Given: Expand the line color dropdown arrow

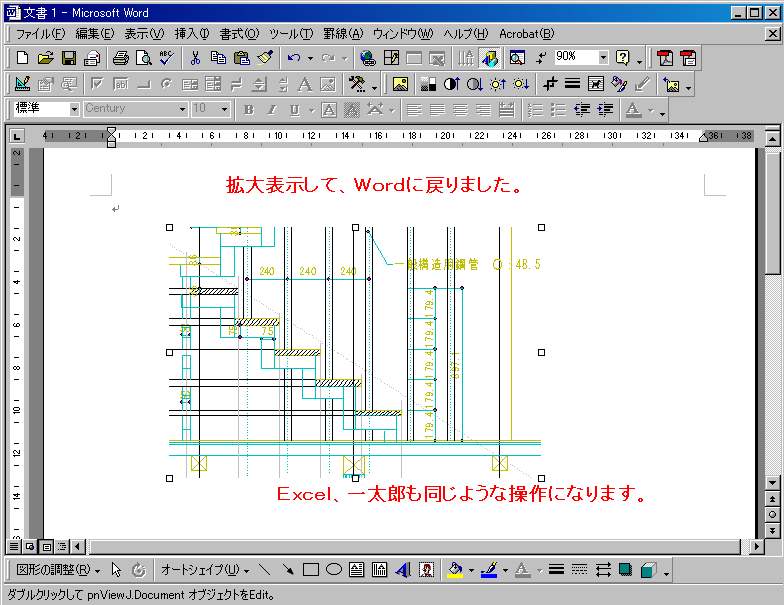Looking at the screenshot, I should click(x=505, y=570).
